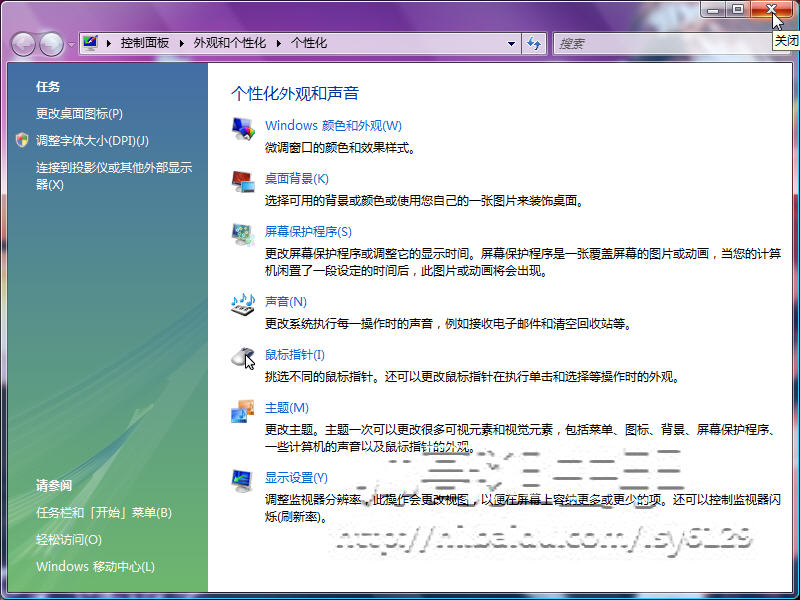Open 更改桌面图标(P) task link

80,113
